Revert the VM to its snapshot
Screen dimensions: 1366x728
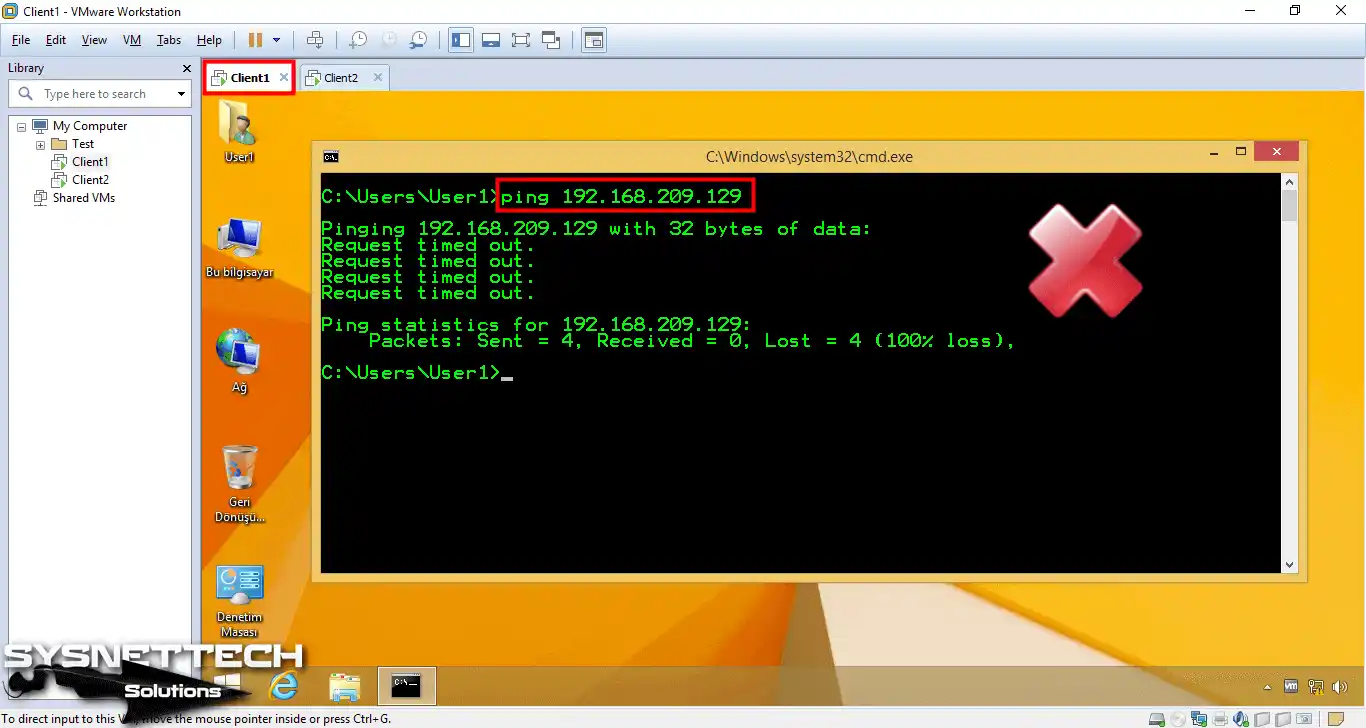(389, 40)
